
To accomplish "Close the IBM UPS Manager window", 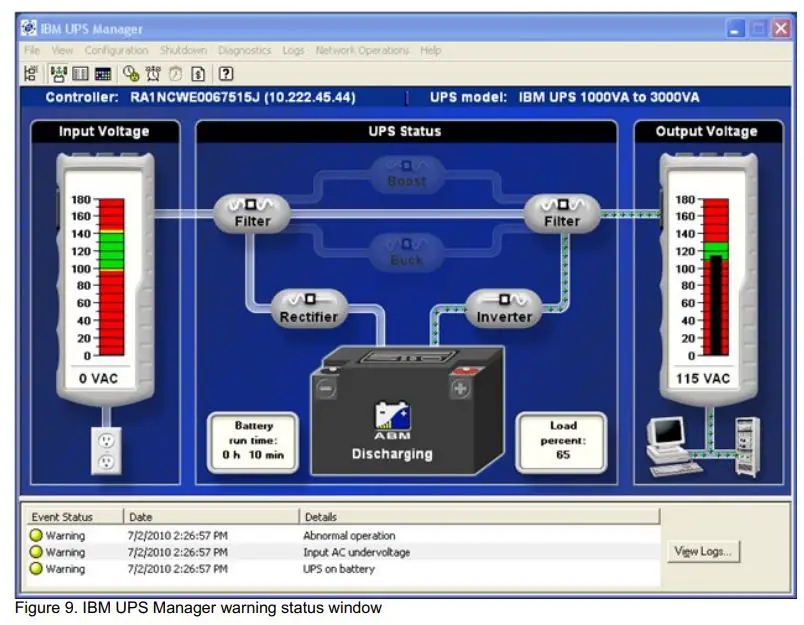I will pos(781,29).
